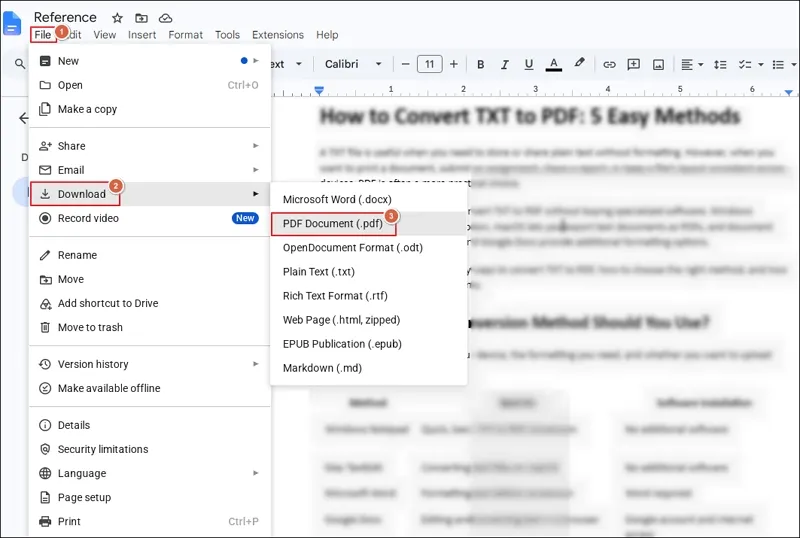The width and height of the screenshot is (800, 538).
Task: Open the View menu
Action: click(x=105, y=35)
